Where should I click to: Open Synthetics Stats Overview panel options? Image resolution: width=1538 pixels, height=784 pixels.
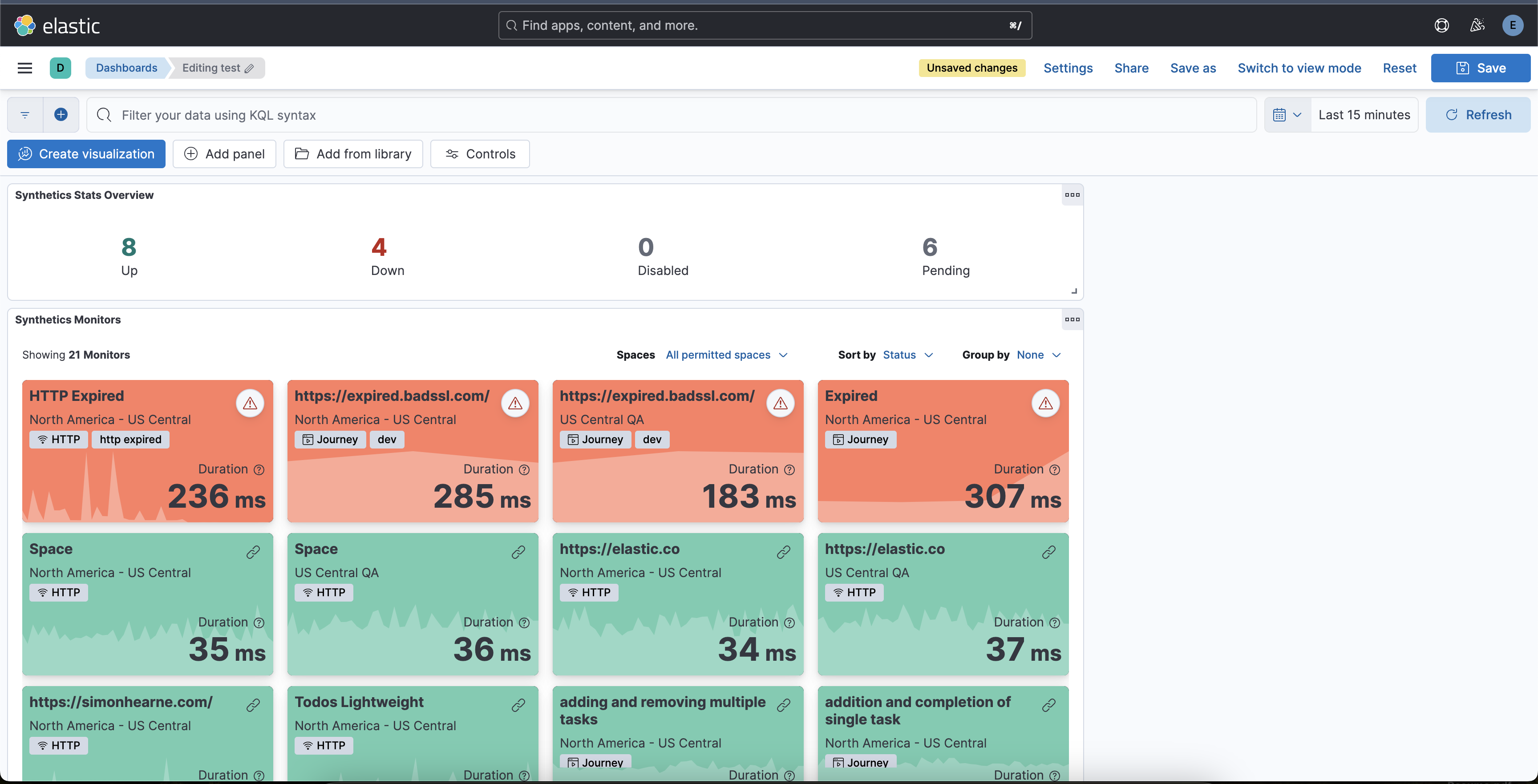point(1072,194)
